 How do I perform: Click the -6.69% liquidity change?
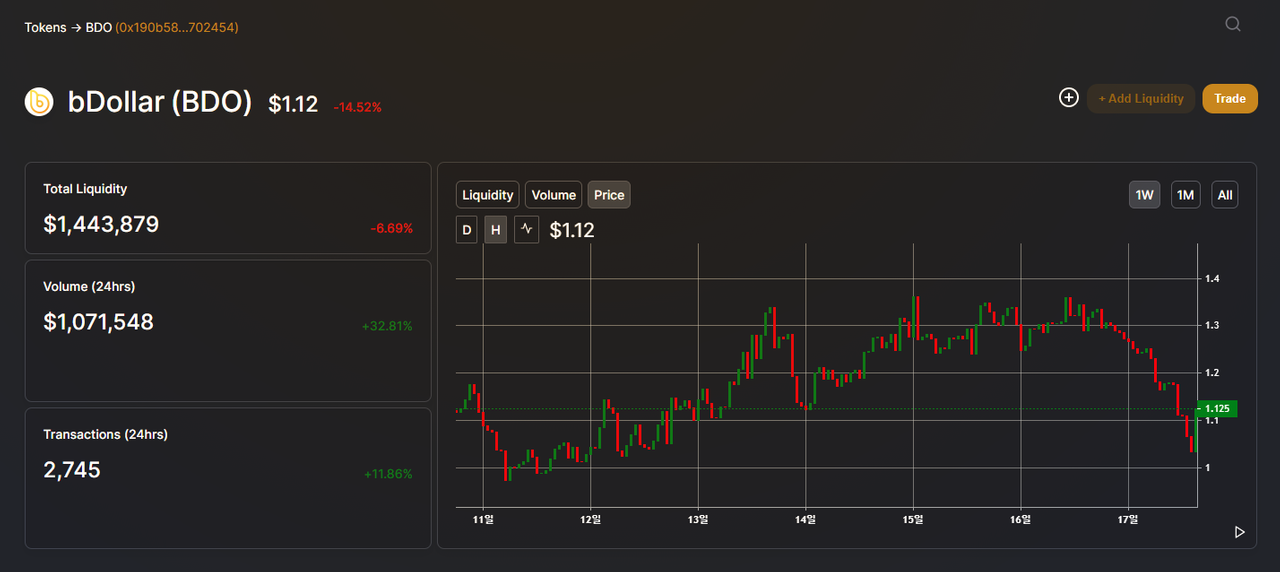pos(391,228)
